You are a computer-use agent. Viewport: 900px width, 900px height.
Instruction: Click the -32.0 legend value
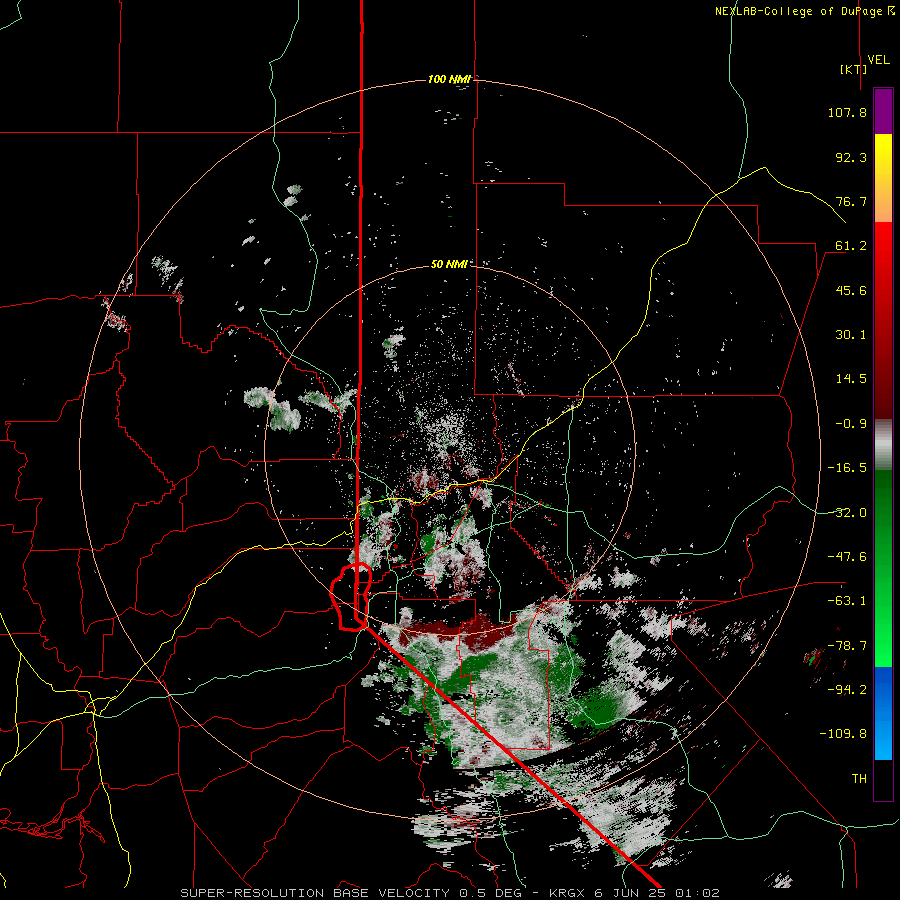click(x=847, y=513)
